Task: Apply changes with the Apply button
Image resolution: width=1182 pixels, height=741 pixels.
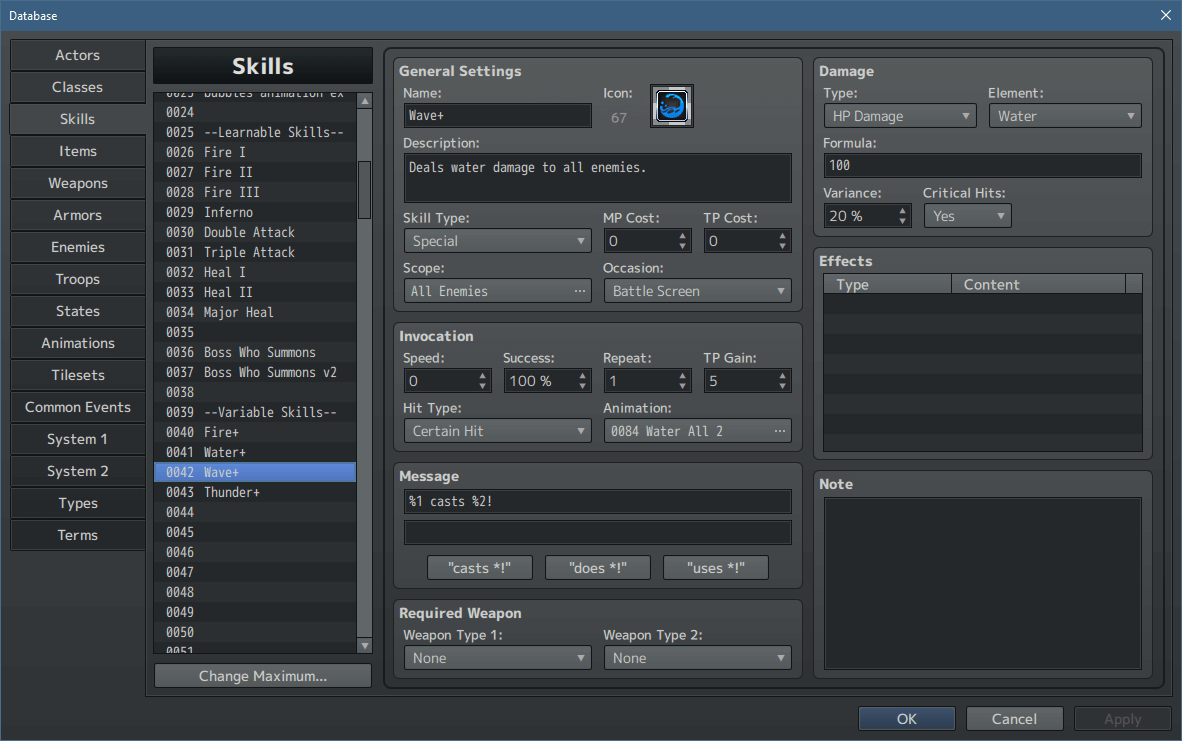Action: (x=1122, y=718)
